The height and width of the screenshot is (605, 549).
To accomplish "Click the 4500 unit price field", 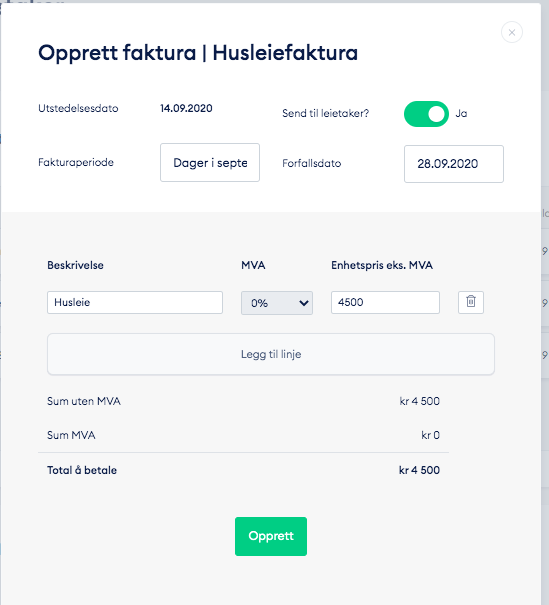I will point(385,302).
